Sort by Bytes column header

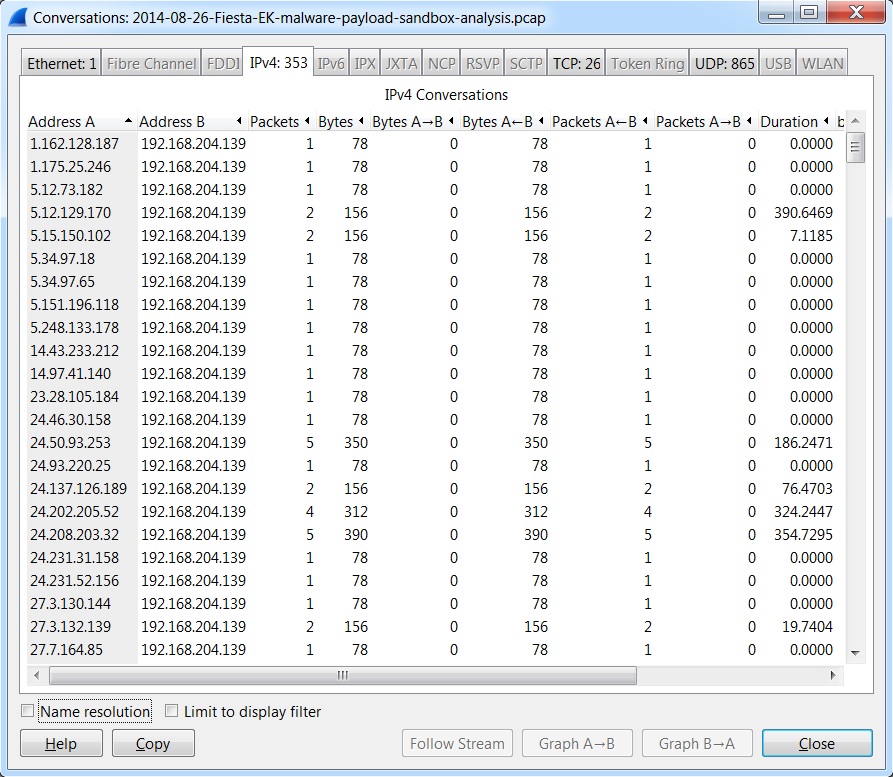coord(335,122)
